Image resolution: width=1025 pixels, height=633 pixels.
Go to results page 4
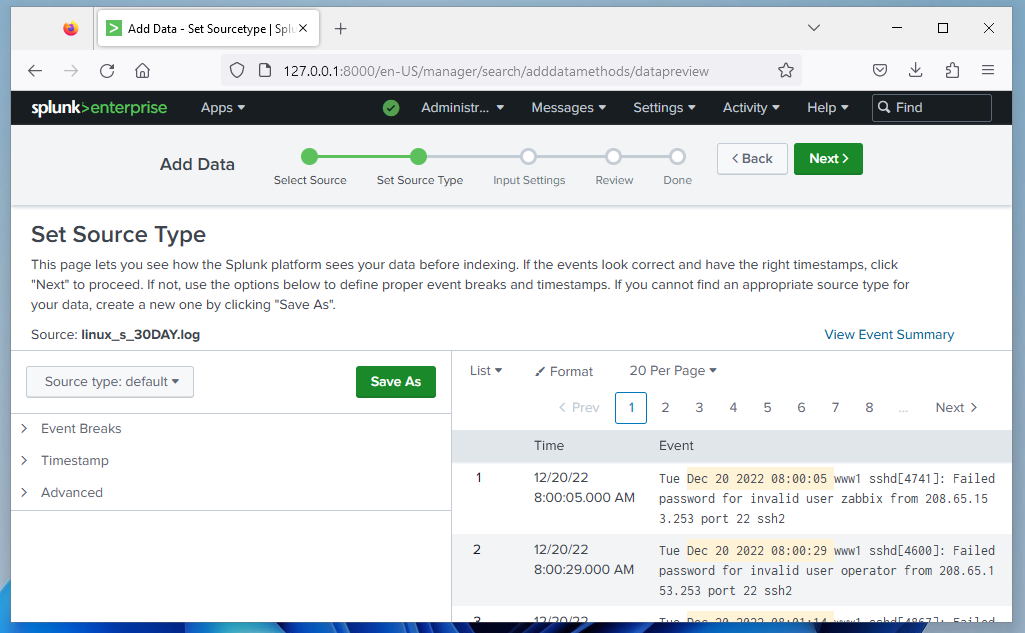[733, 408]
